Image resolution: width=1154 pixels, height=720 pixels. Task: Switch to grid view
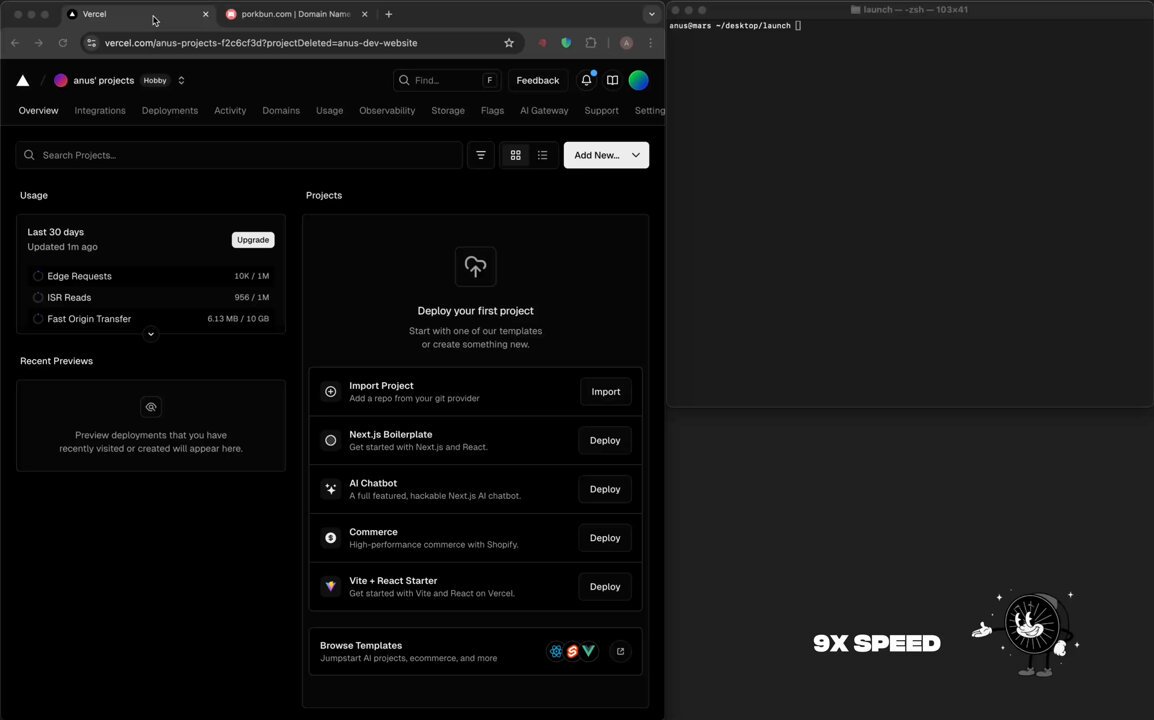[x=515, y=155]
